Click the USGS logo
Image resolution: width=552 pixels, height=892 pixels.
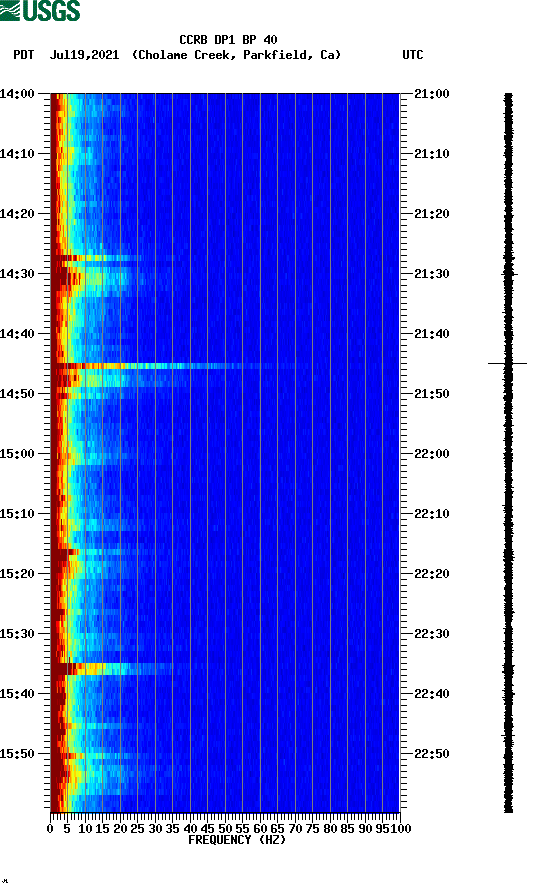tap(40, 10)
